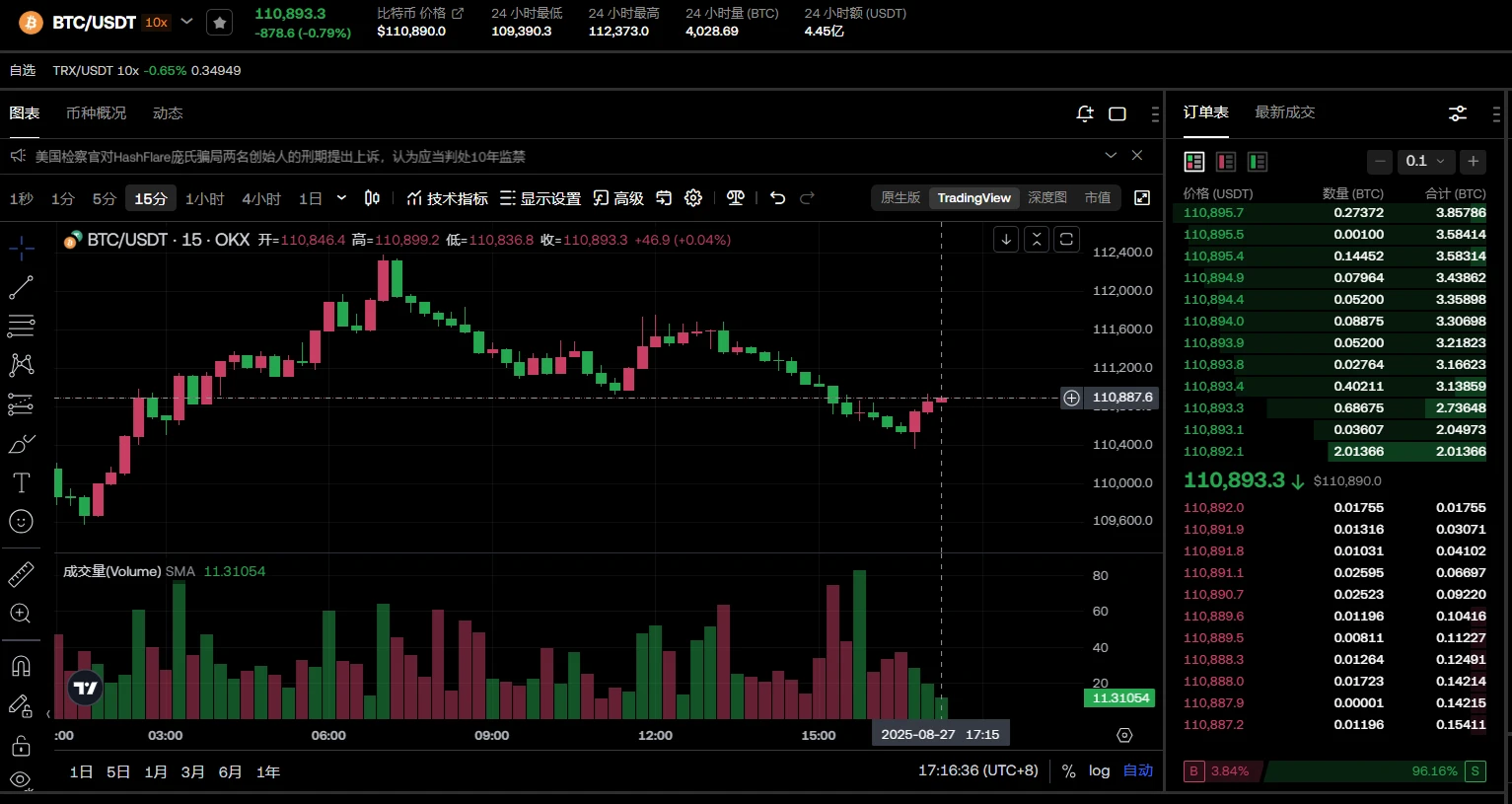Open the emoji sticker tool
Viewport: 1512px width, 804px height.
coord(21,521)
